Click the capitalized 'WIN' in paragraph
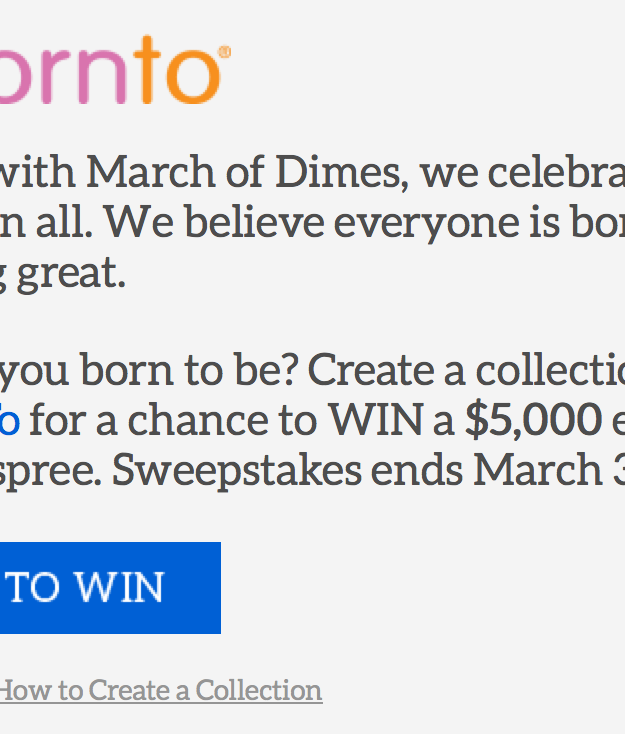 (x=376, y=420)
